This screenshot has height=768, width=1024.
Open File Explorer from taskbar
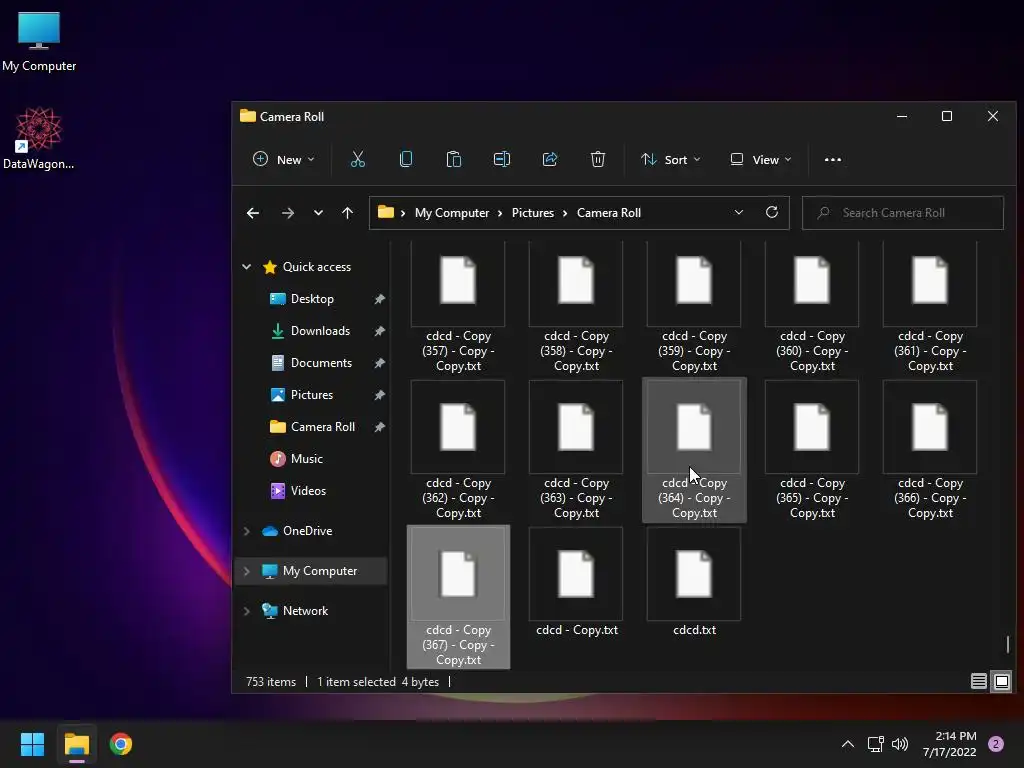point(76,744)
